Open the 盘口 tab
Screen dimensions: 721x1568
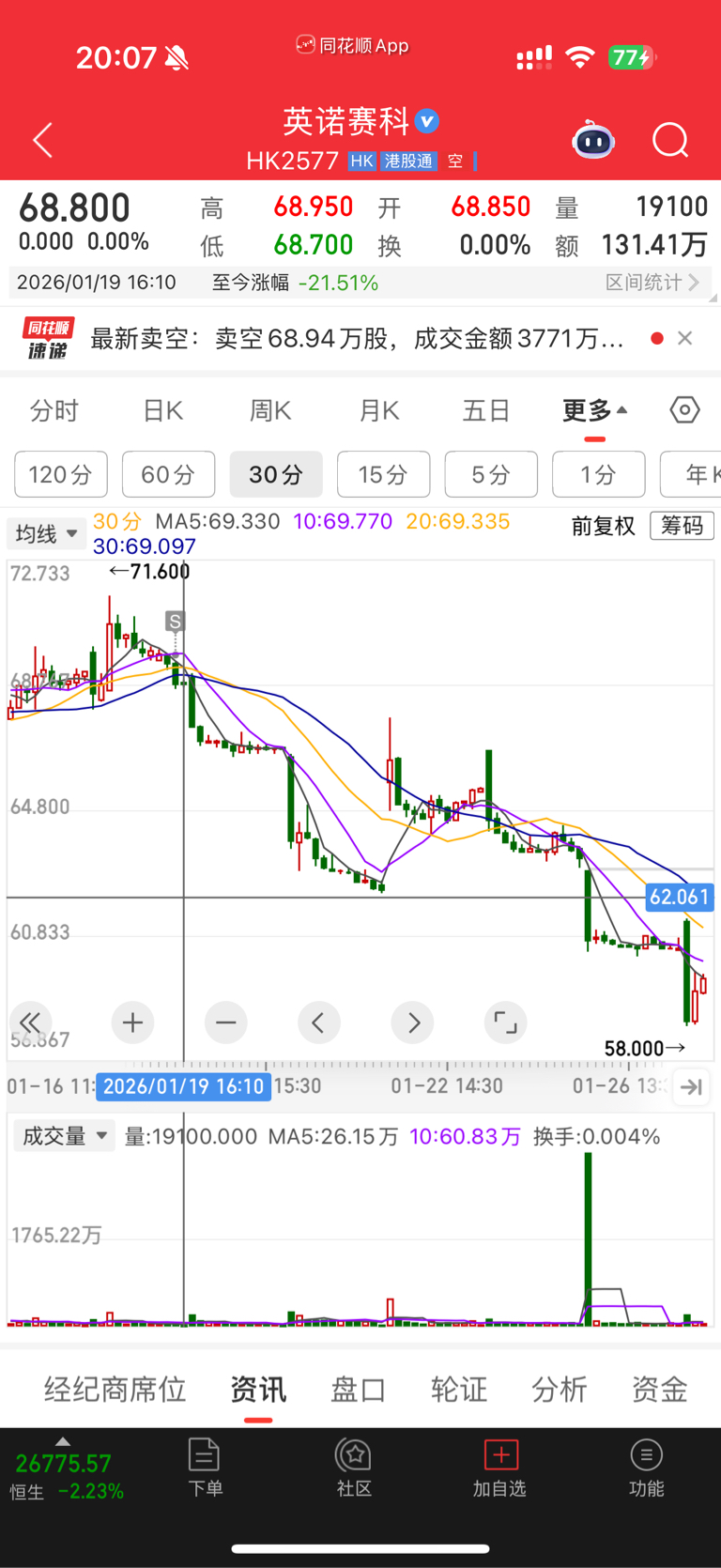(x=359, y=1389)
